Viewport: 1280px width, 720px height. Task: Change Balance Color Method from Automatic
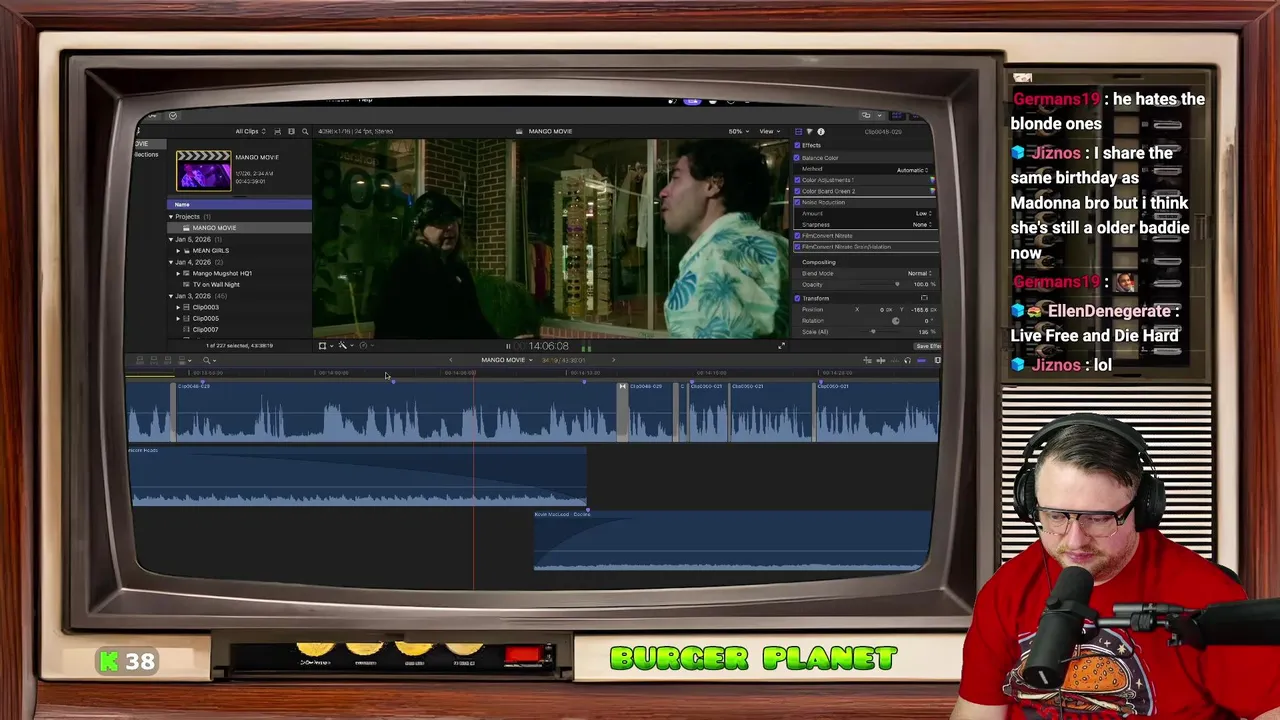coord(913,170)
